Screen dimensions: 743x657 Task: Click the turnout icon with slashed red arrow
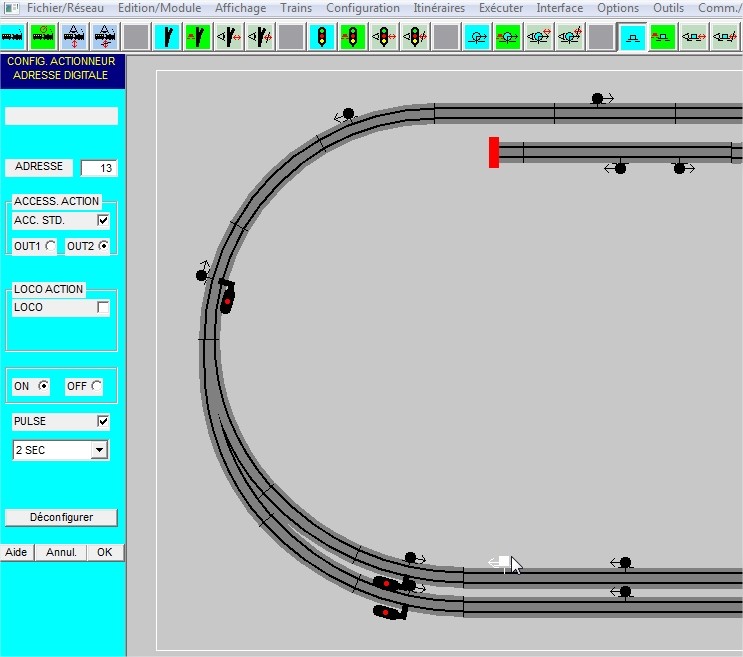pos(260,36)
